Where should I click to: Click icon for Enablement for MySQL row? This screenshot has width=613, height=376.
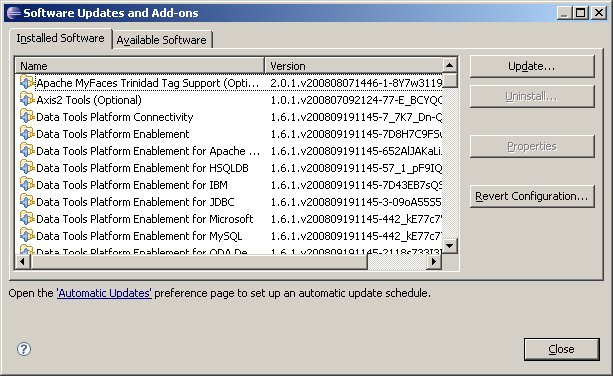pos(27,236)
